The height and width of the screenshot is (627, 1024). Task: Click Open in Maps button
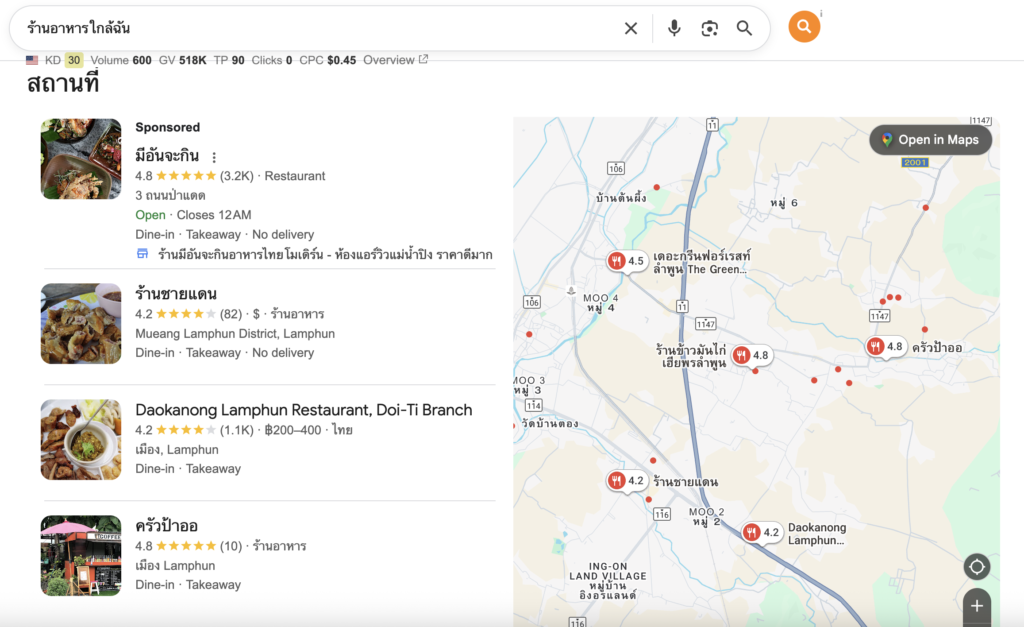(930, 140)
